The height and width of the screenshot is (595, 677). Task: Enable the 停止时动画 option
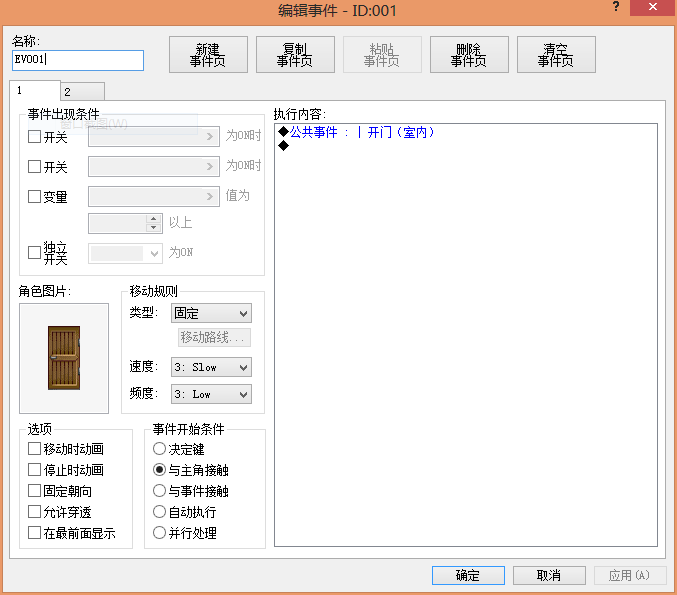coord(35,469)
